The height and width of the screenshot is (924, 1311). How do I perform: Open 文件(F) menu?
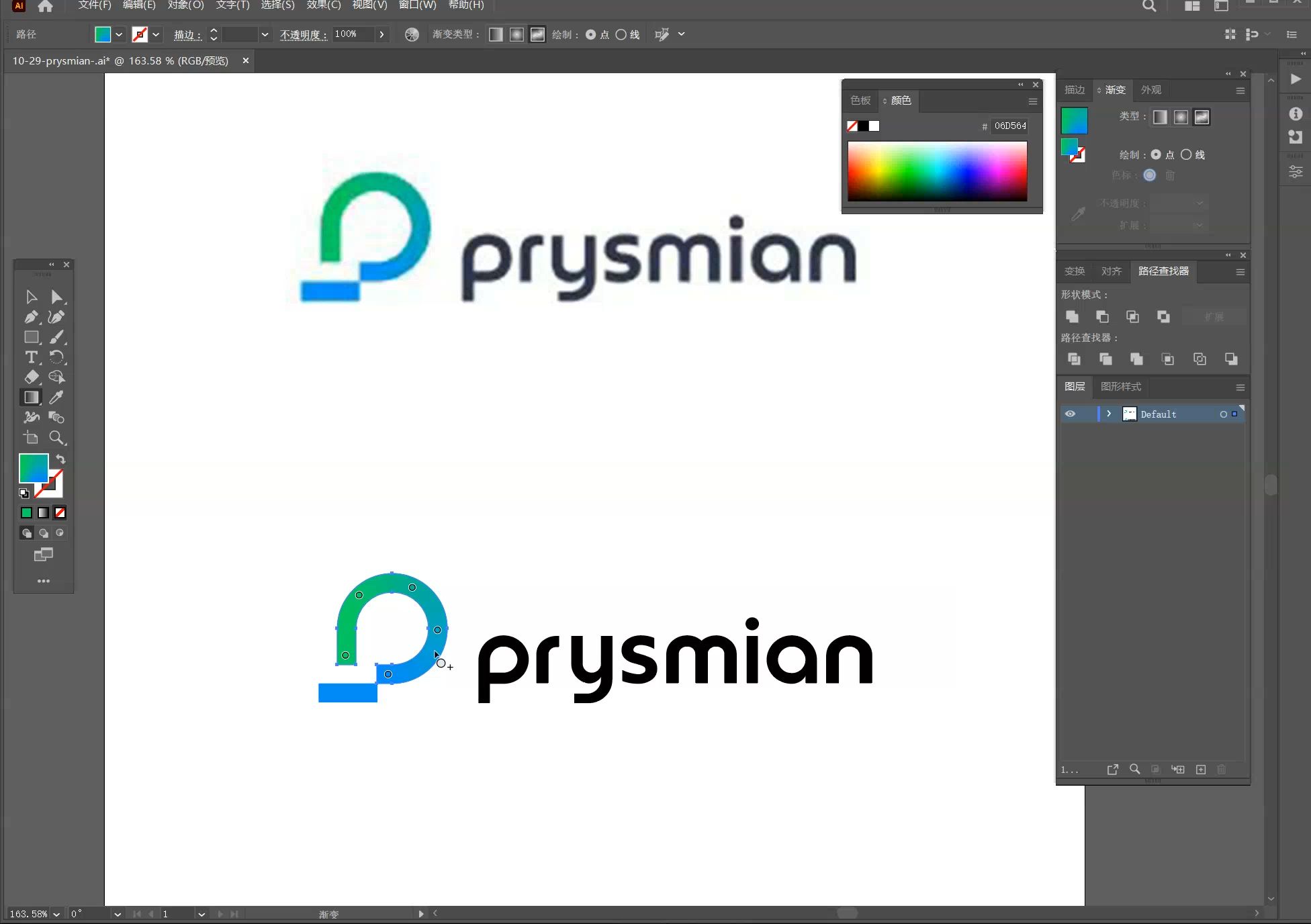pos(95,5)
